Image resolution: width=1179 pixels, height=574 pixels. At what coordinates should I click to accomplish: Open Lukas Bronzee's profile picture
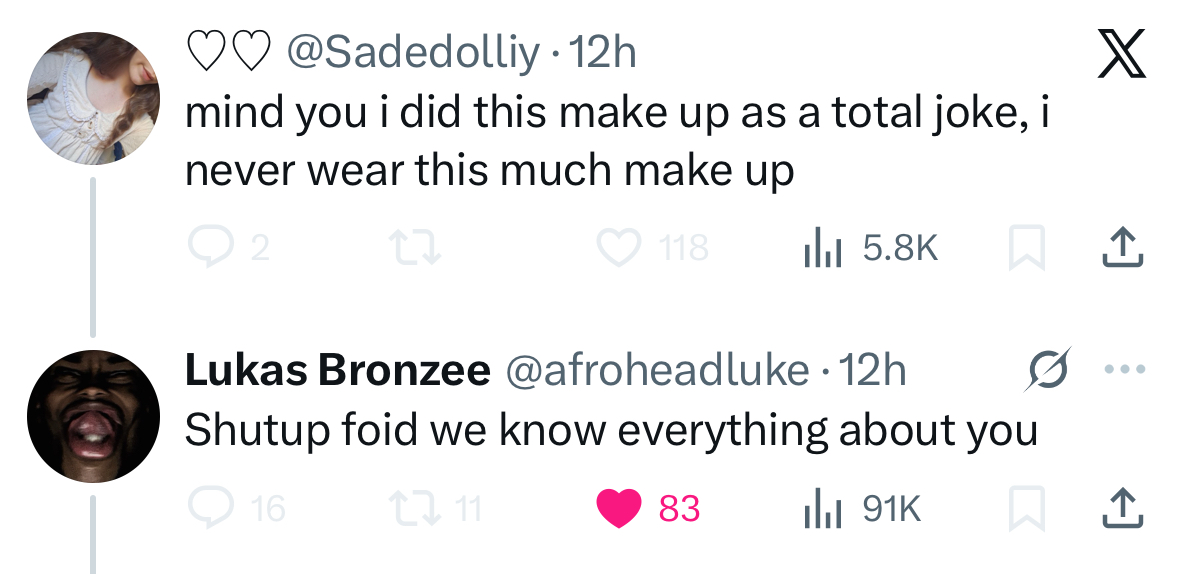tap(93, 416)
